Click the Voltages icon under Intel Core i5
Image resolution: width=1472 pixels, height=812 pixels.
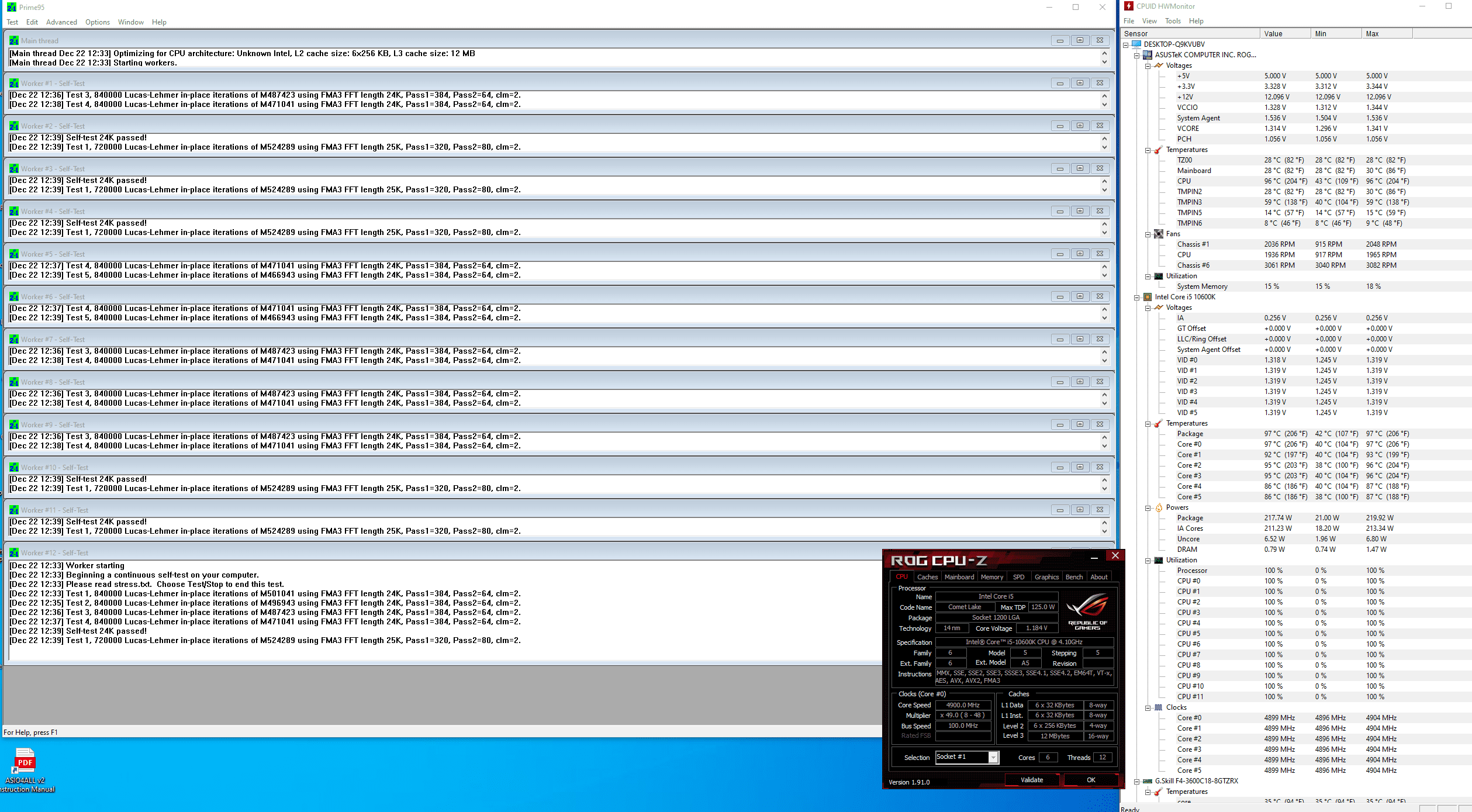[x=1159, y=307]
